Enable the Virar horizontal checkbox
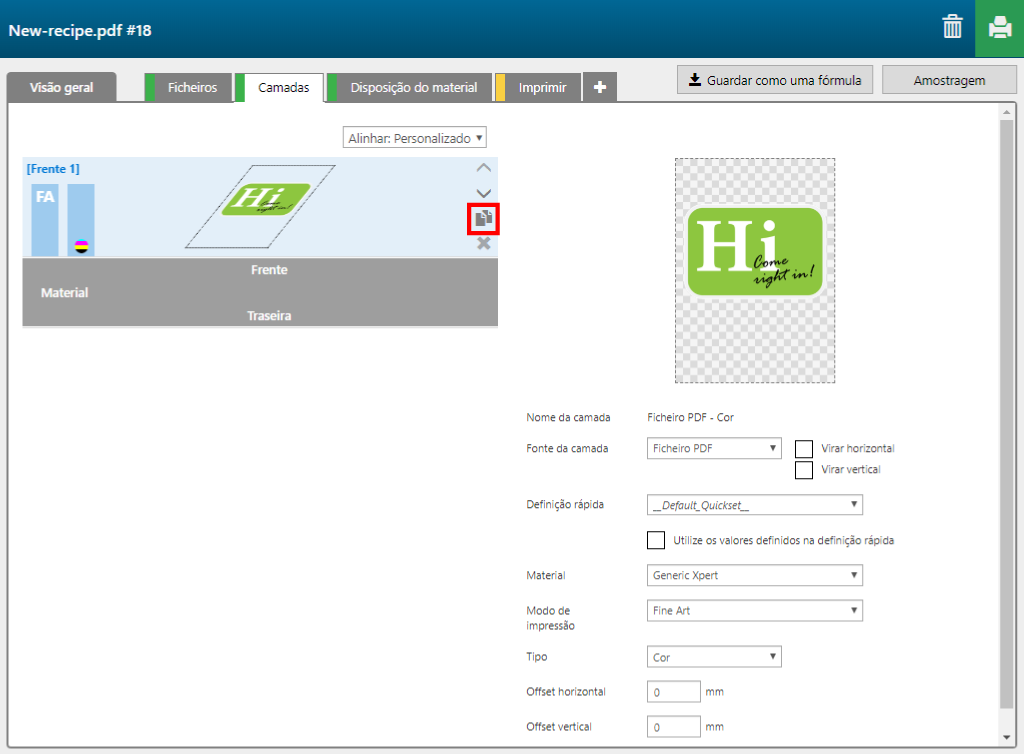The image size is (1024, 754). [803, 449]
